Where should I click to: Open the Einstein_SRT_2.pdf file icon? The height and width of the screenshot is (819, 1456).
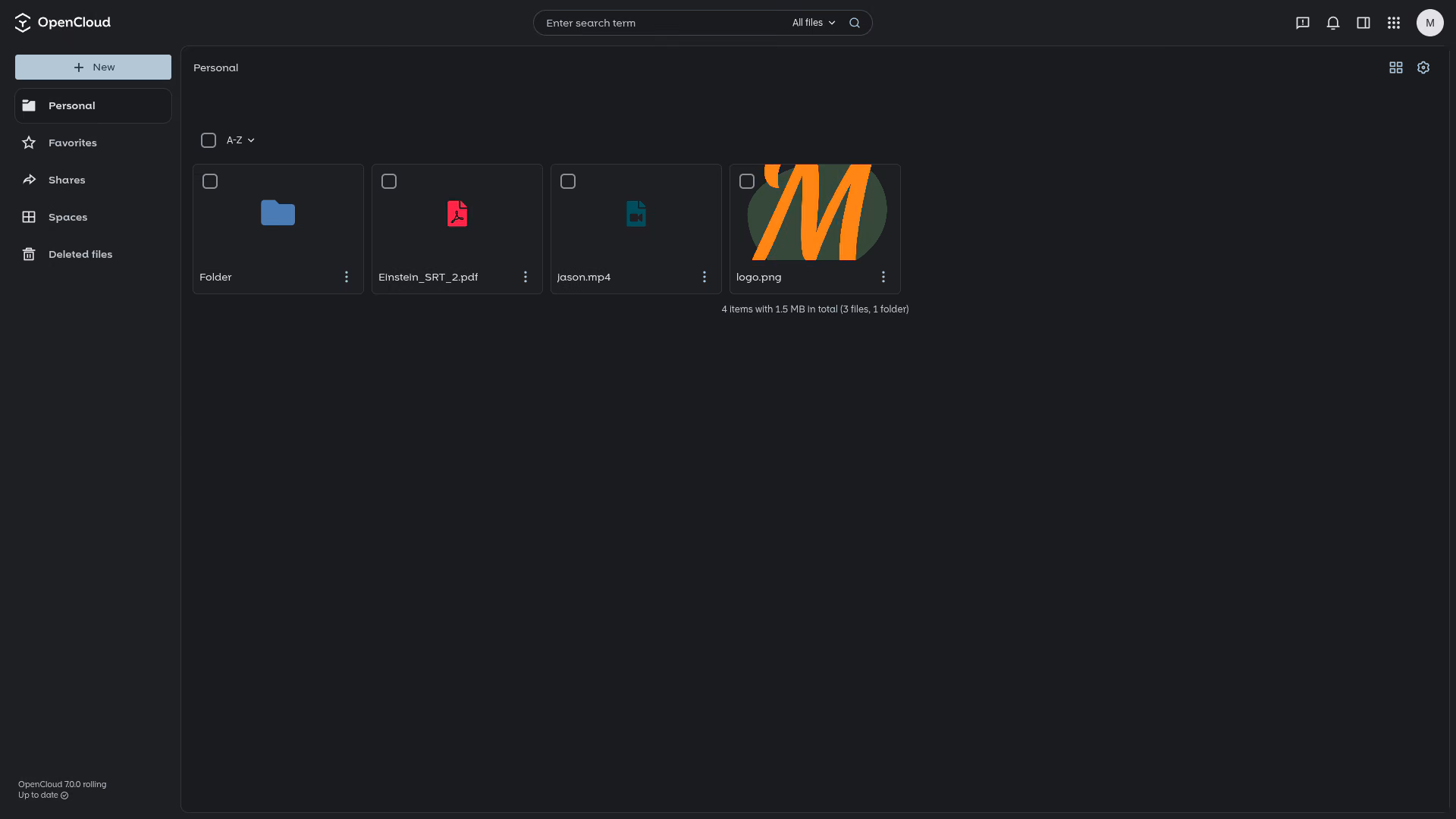pyautogui.click(x=457, y=214)
